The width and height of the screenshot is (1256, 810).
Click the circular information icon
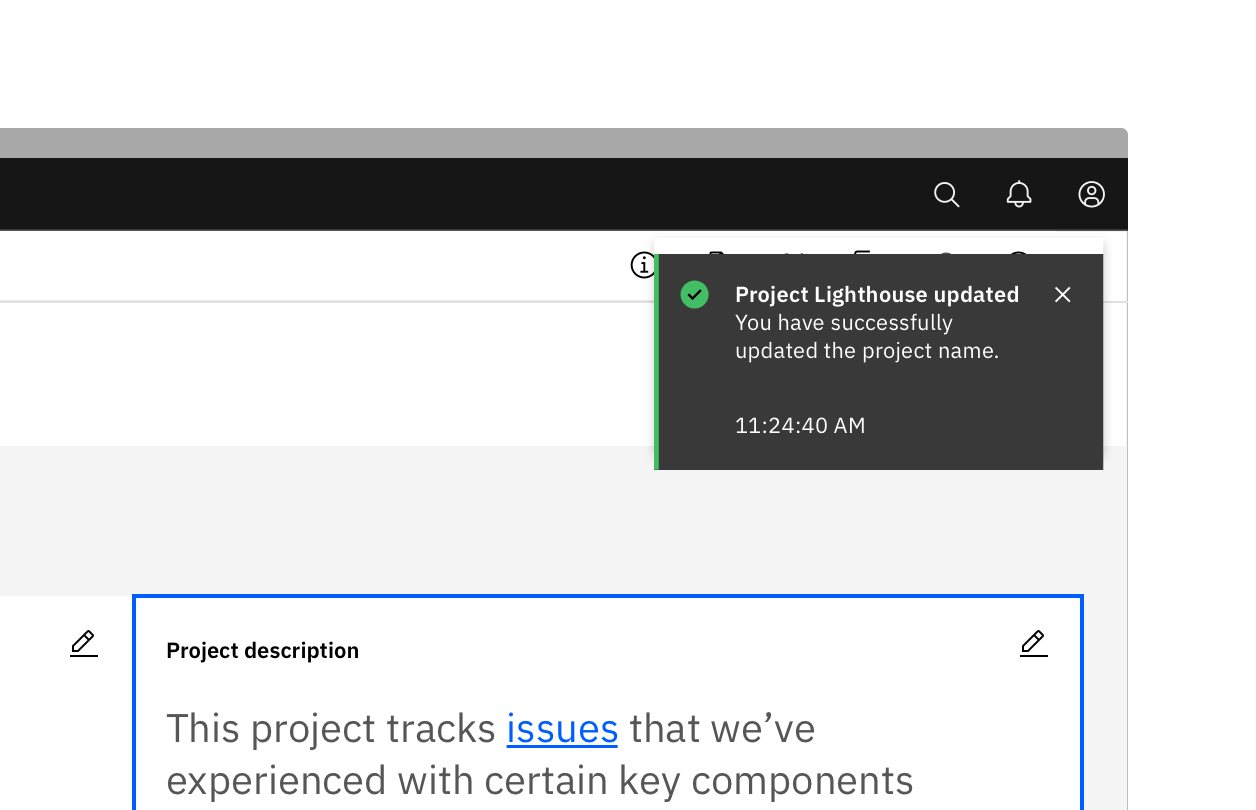click(643, 265)
